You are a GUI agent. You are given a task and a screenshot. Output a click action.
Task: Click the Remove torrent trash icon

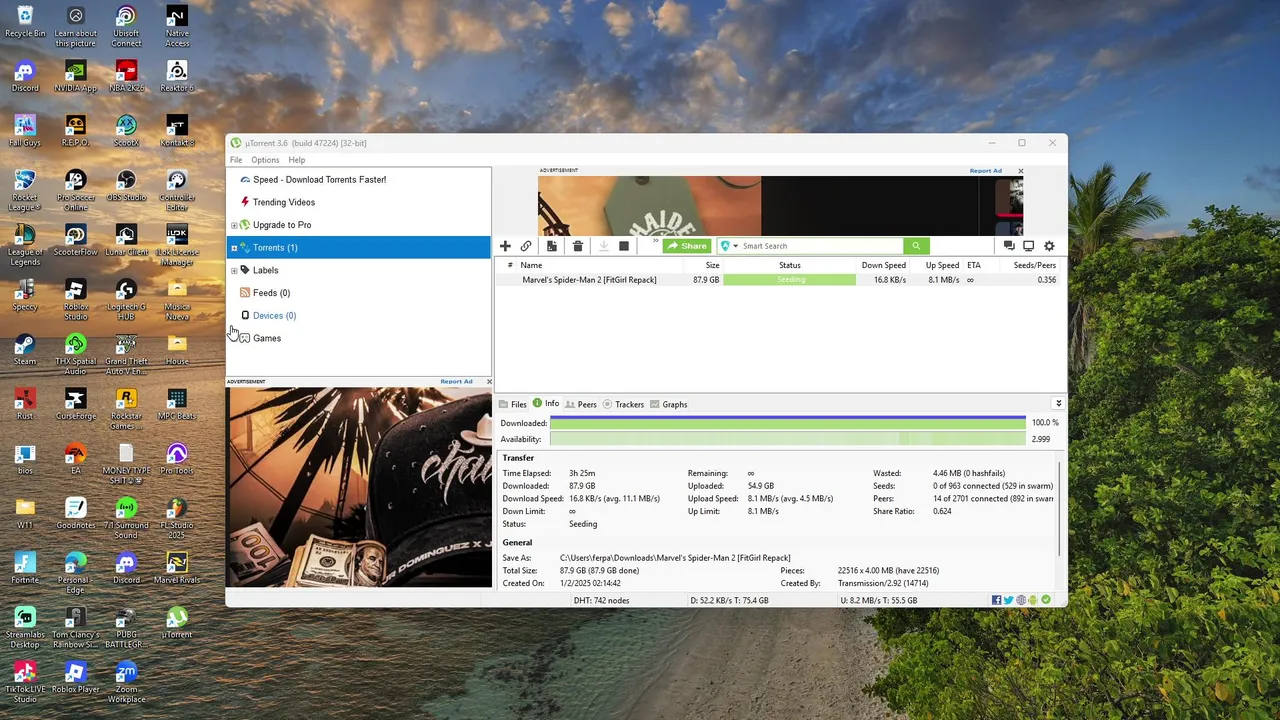pyautogui.click(x=577, y=246)
